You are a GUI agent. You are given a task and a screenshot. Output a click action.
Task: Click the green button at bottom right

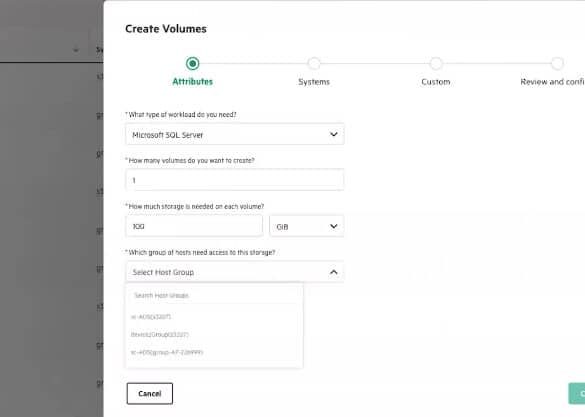(577, 394)
